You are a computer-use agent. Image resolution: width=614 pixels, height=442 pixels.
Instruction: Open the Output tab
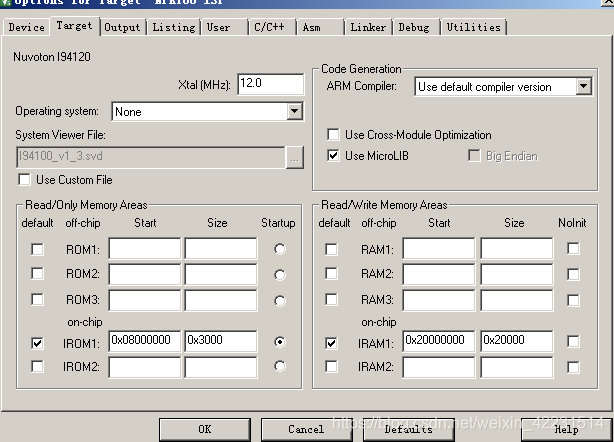tap(122, 27)
